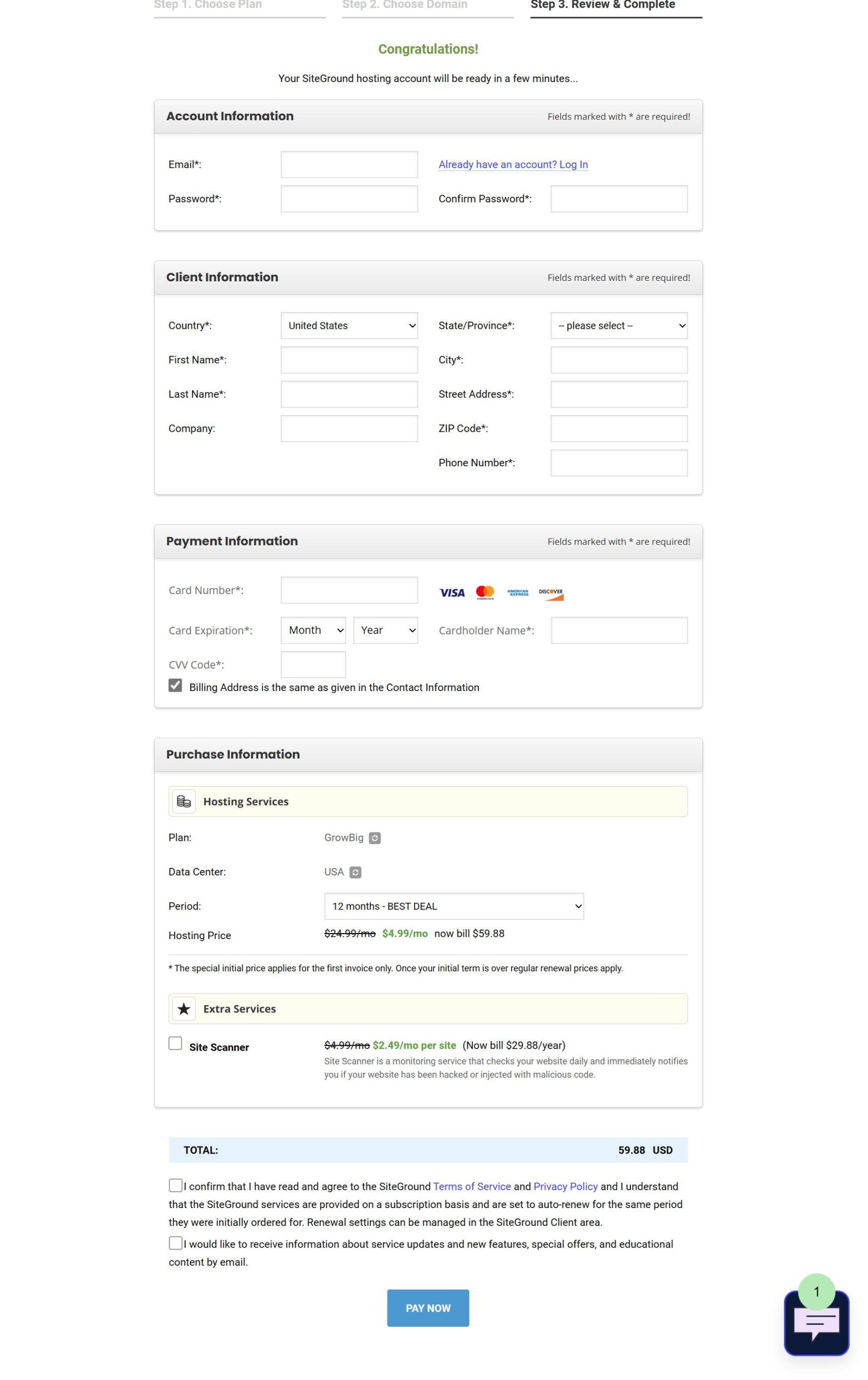Click the Phone Number input field
868x1380 pixels.
point(619,463)
